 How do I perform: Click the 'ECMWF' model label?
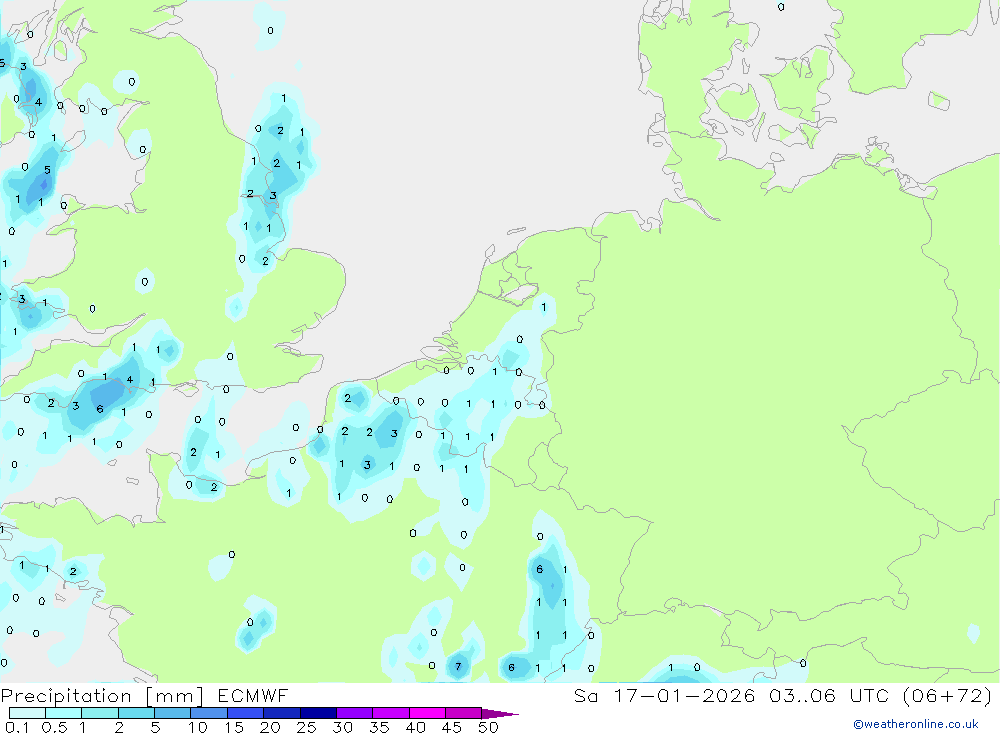click(253, 696)
